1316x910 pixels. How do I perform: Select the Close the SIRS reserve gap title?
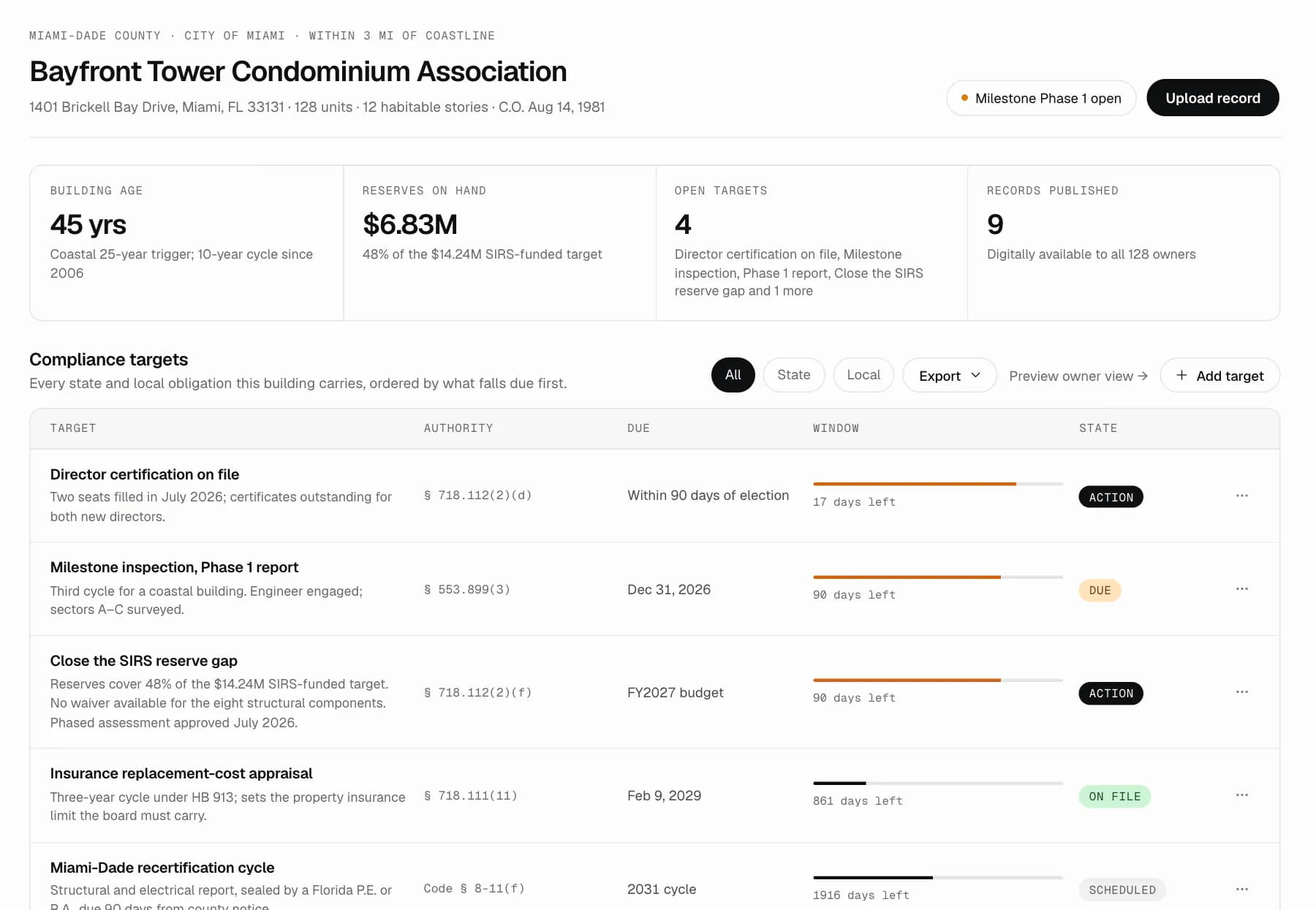click(x=143, y=661)
